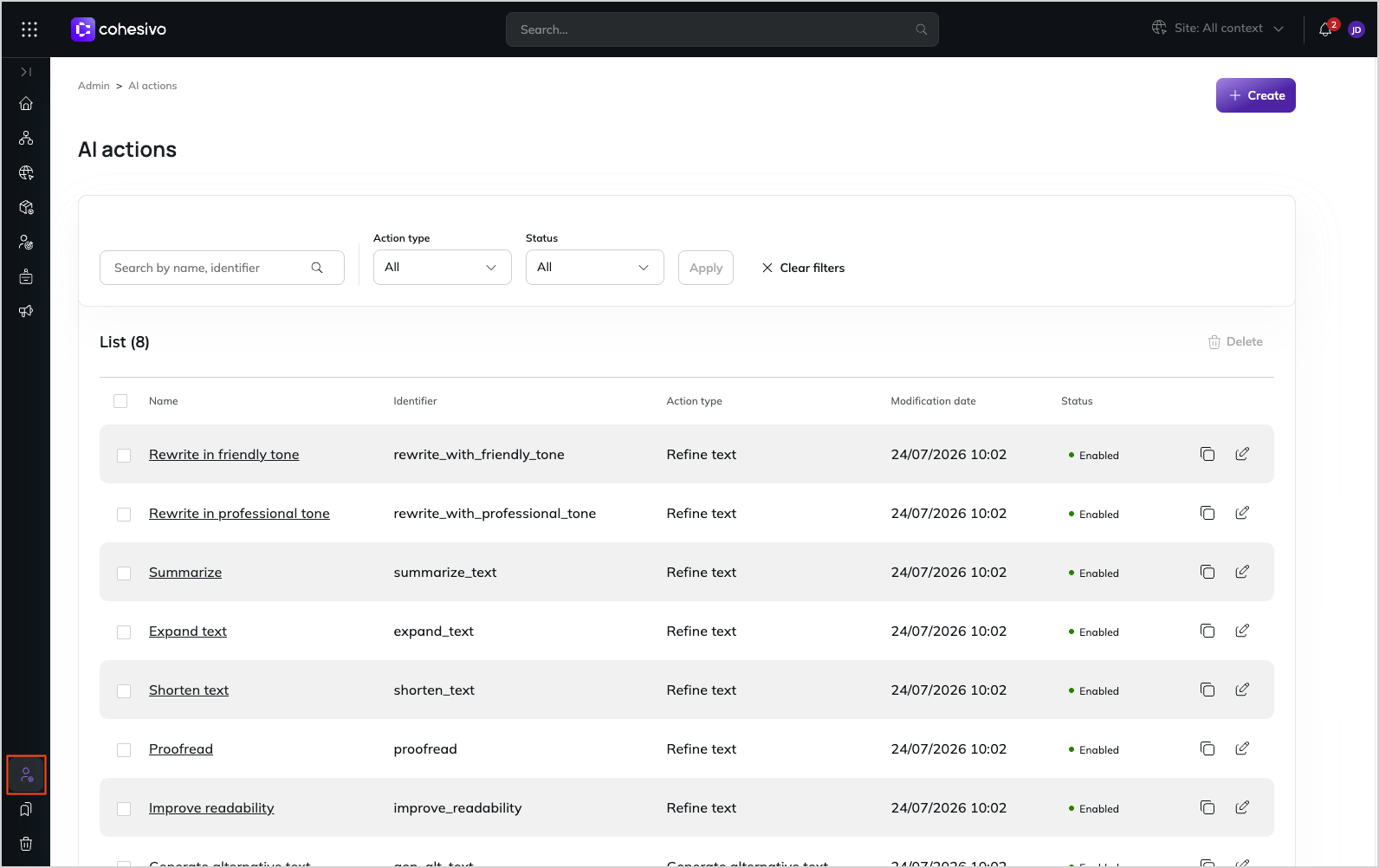The height and width of the screenshot is (868, 1379).
Task: Check the Proofread row checkbox
Action: click(124, 750)
